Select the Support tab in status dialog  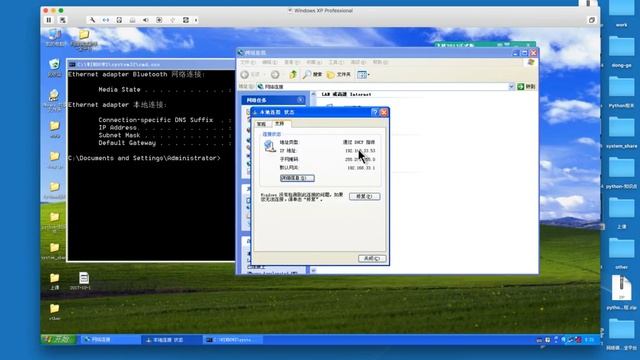point(280,123)
